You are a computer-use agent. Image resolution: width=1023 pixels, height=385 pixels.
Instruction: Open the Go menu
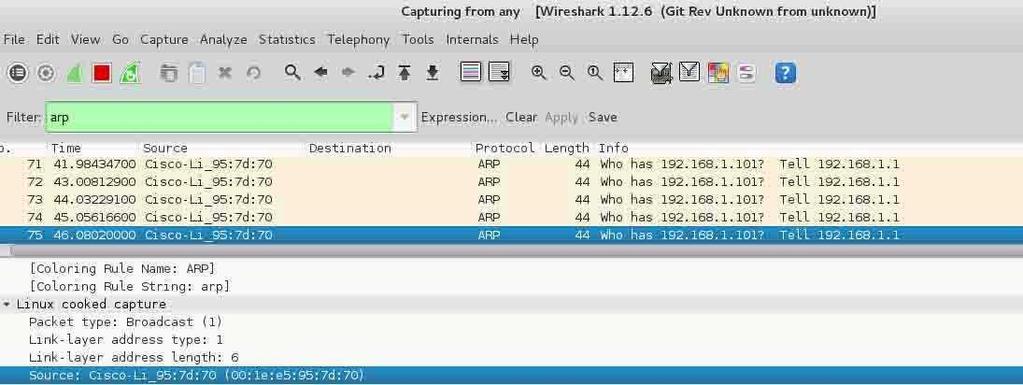pos(120,40)
